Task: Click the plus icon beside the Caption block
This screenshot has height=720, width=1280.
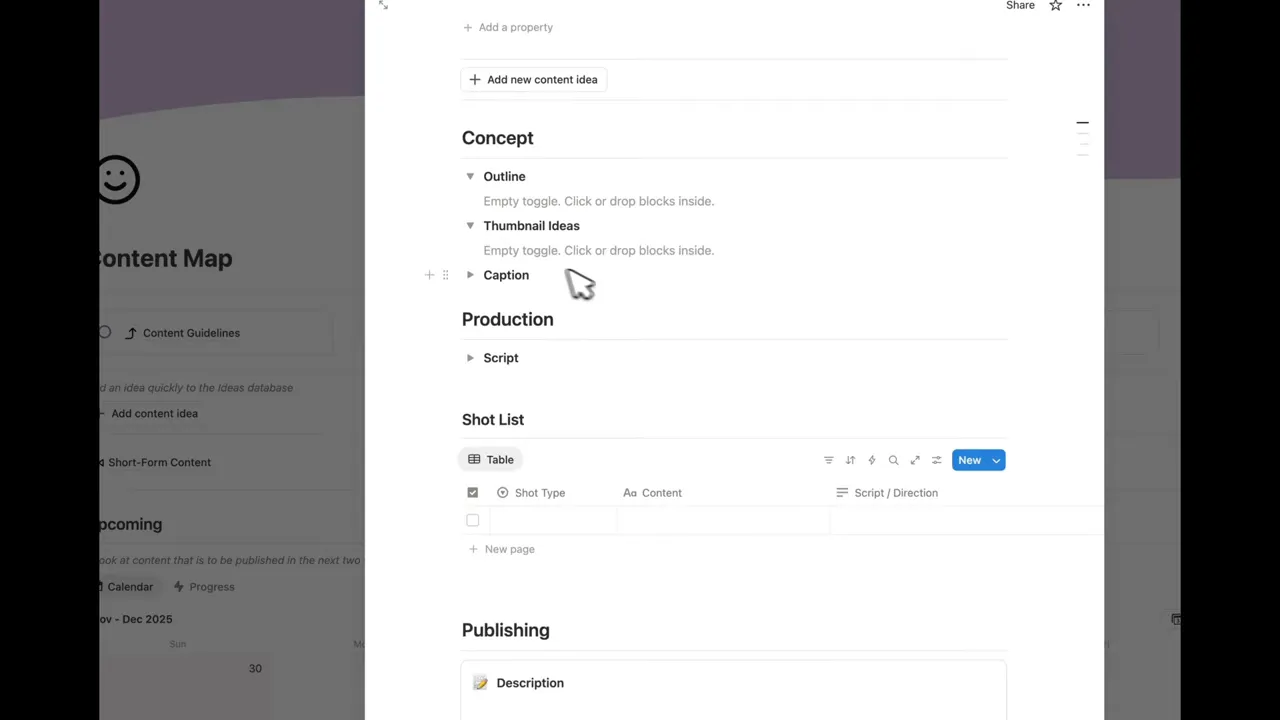Action: (x=429, y=275)
